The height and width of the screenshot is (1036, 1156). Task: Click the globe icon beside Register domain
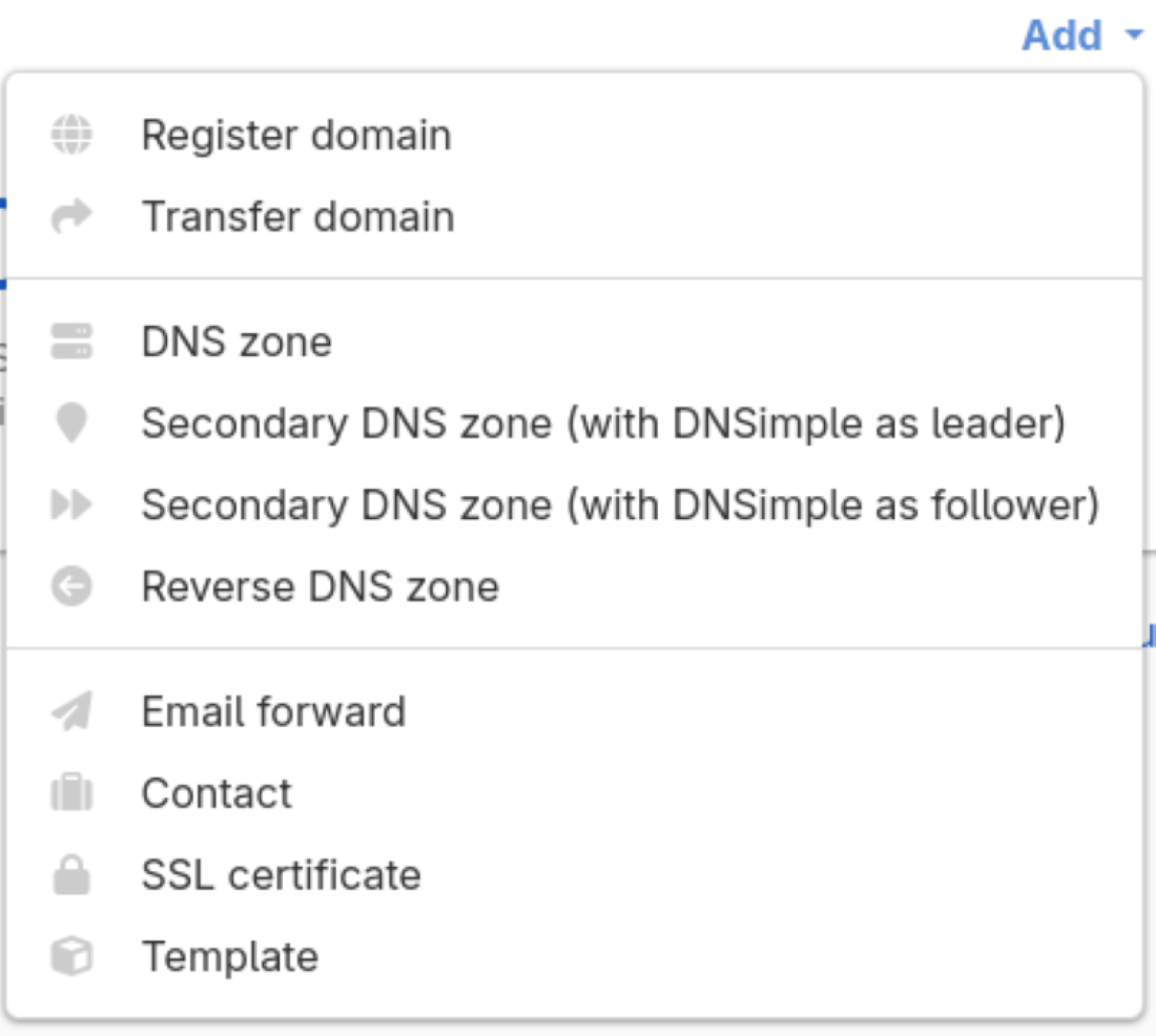click(x=74, y=134)
